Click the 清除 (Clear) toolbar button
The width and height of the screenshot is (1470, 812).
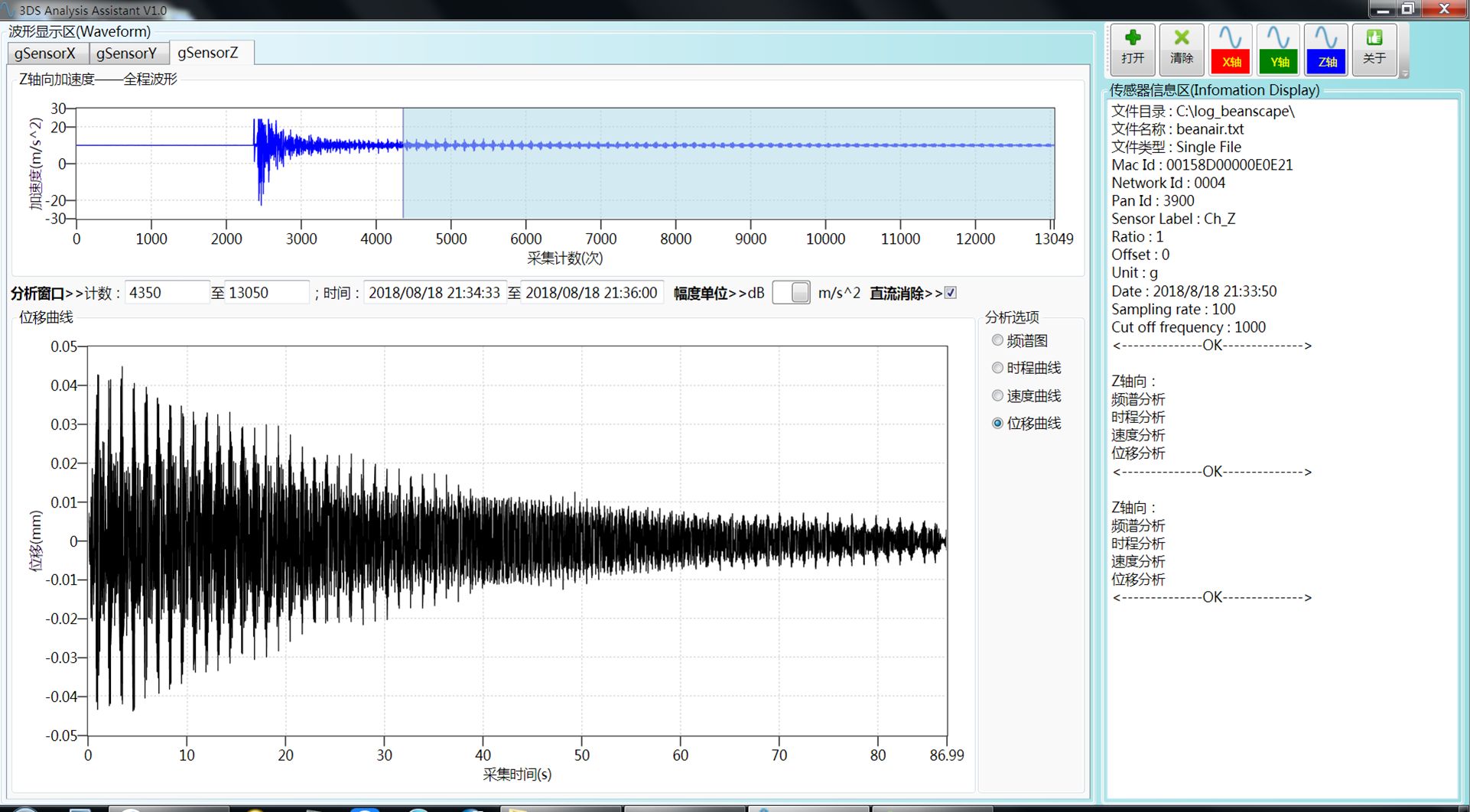[x=1181, y=49]
